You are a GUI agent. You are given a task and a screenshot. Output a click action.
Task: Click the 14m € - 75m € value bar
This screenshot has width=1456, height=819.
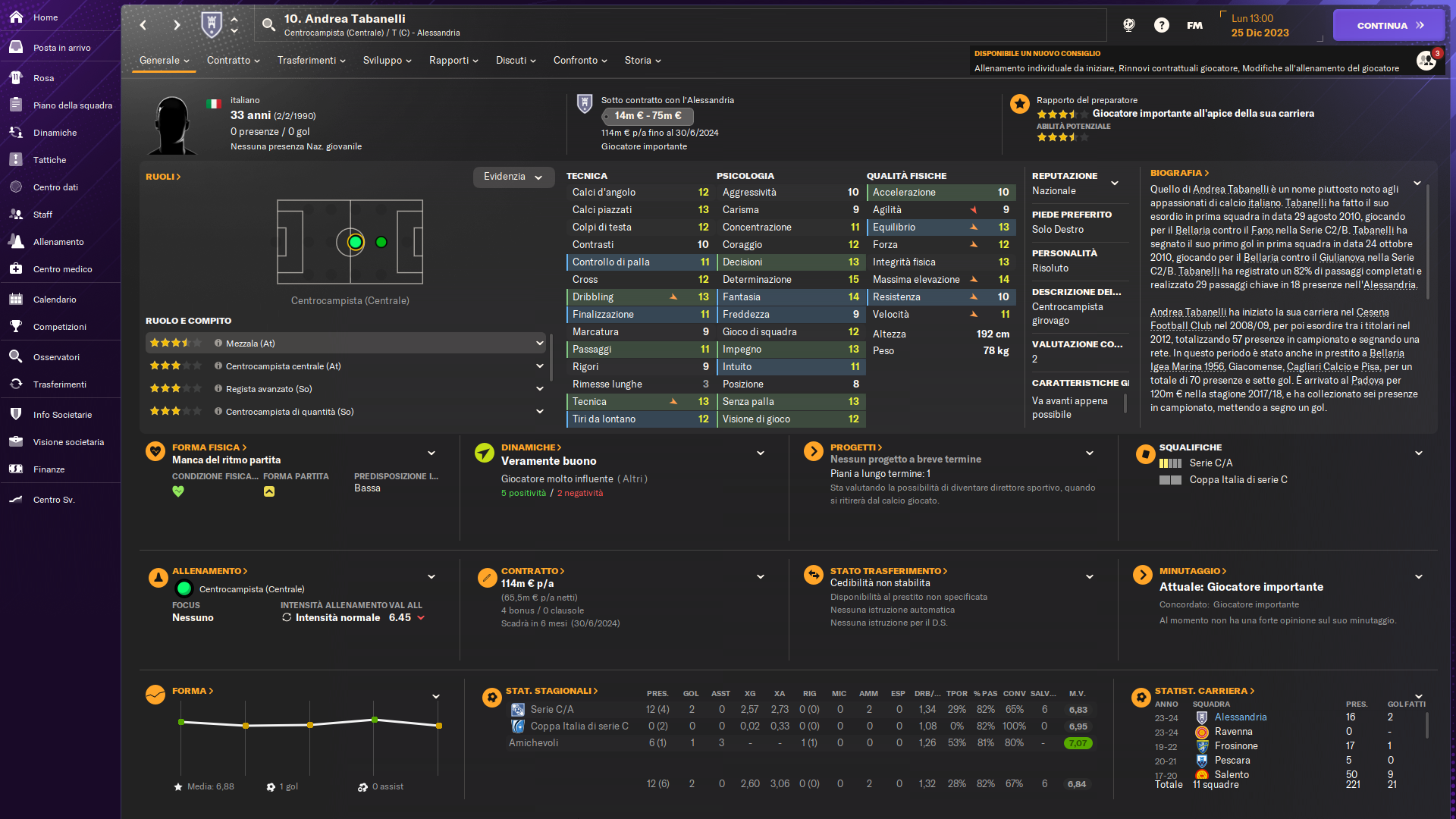(x=648, y=116)
